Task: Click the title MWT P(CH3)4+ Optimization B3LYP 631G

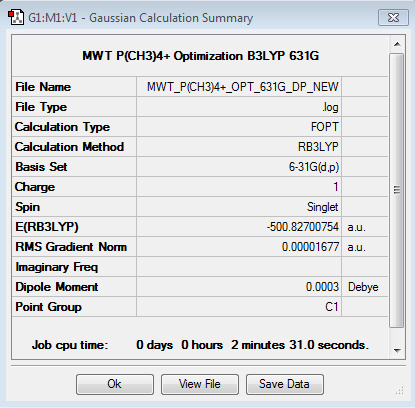Action: click(x=201, y=56)
